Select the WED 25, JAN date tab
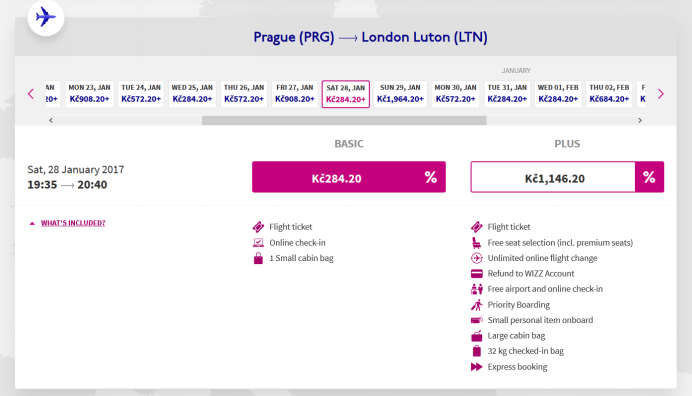 point(192,94)
